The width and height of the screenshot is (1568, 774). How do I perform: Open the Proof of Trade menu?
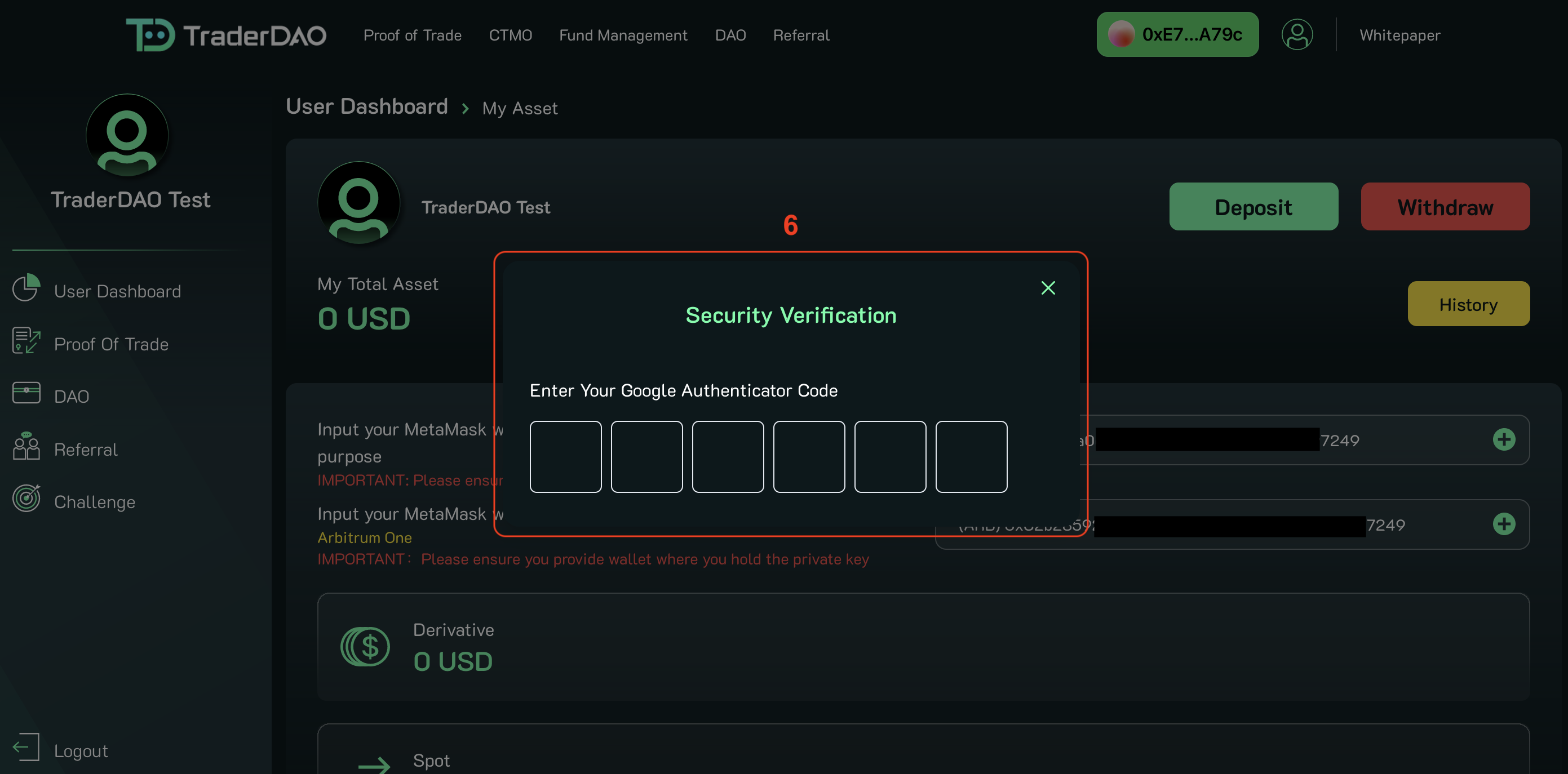(x=412, y=35)
